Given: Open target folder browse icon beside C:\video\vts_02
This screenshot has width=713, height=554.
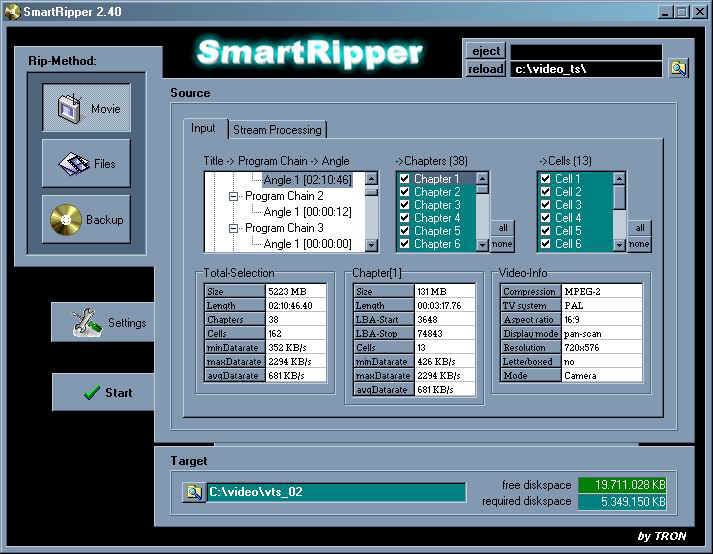Looking at the screenshot, I should pos(194,492).
